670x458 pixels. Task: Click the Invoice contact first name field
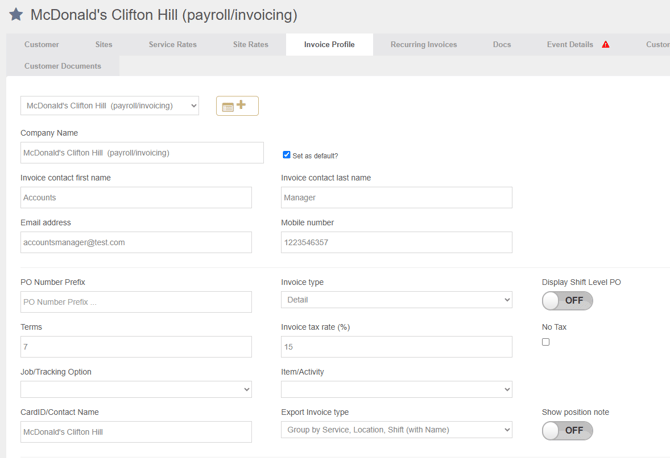[x=136, y=197]
